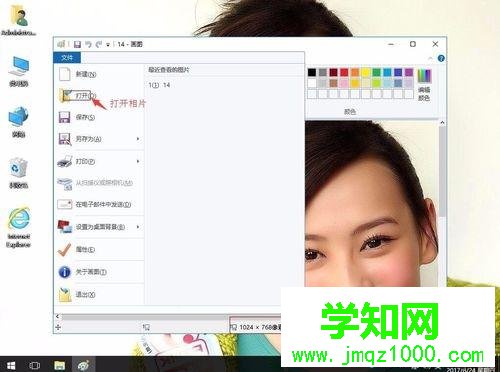The image size is (500, 372).
Task: Pick the pink (rose) color swatch
Action: point(344,83)
